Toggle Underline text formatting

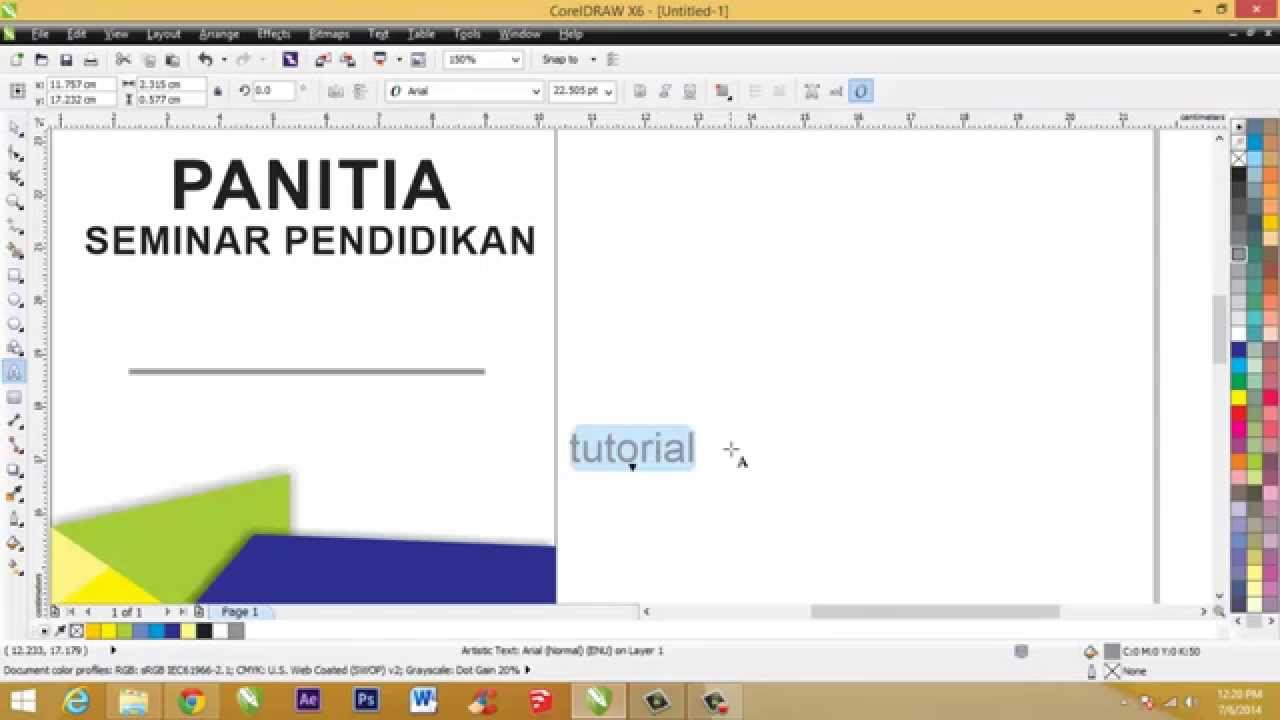[x=689, y=91]
